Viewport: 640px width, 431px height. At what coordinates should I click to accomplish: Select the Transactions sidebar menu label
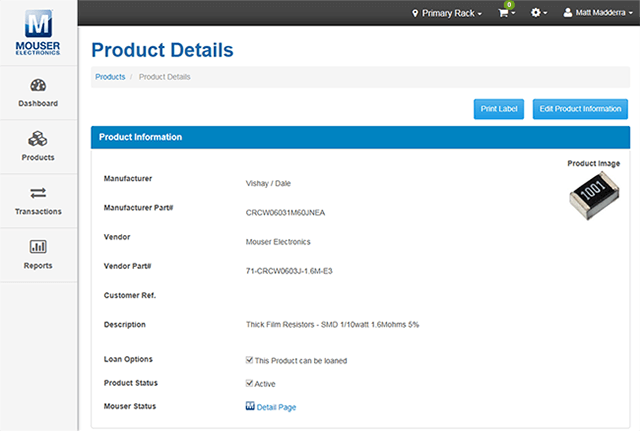tap(38, 211)
